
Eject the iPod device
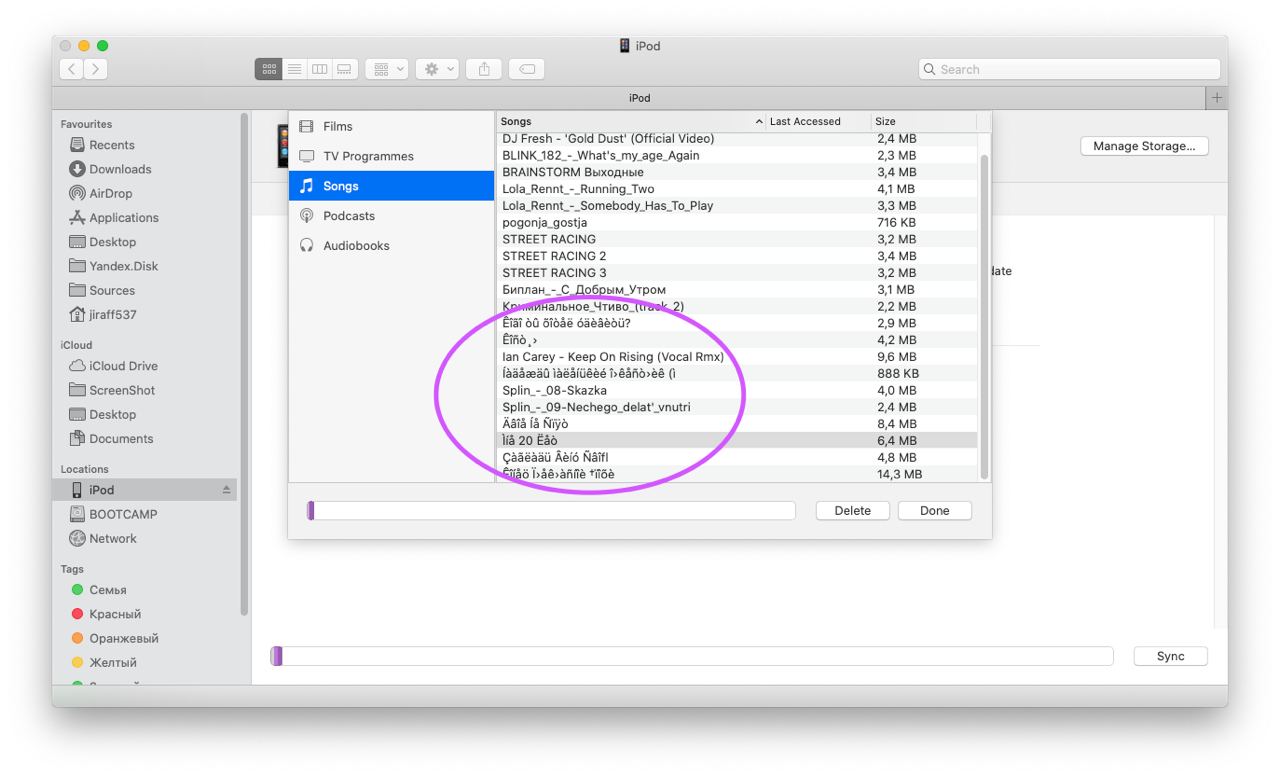[x=226, y=490]
